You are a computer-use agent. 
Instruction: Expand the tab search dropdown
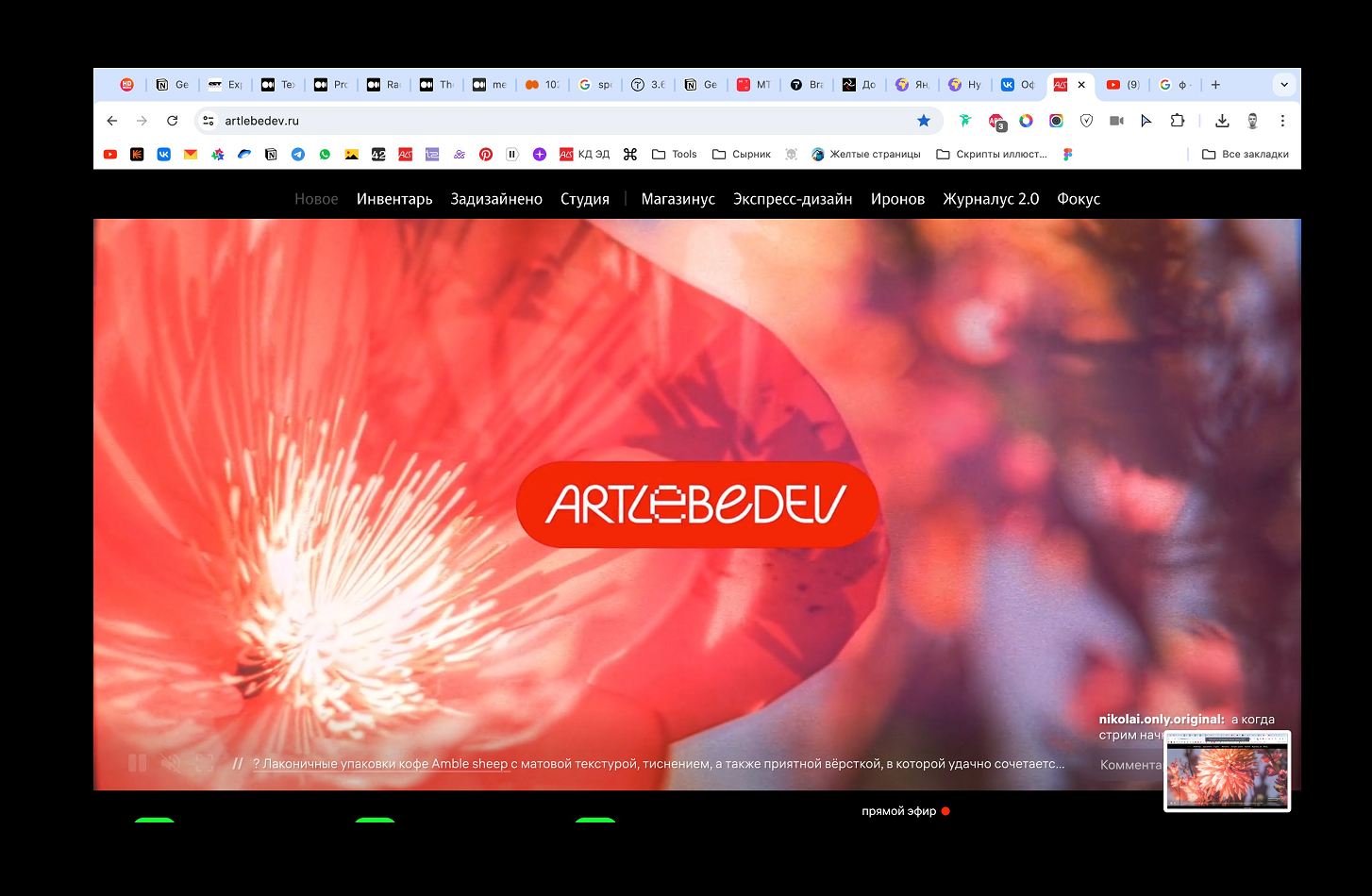pos(1283,85)
